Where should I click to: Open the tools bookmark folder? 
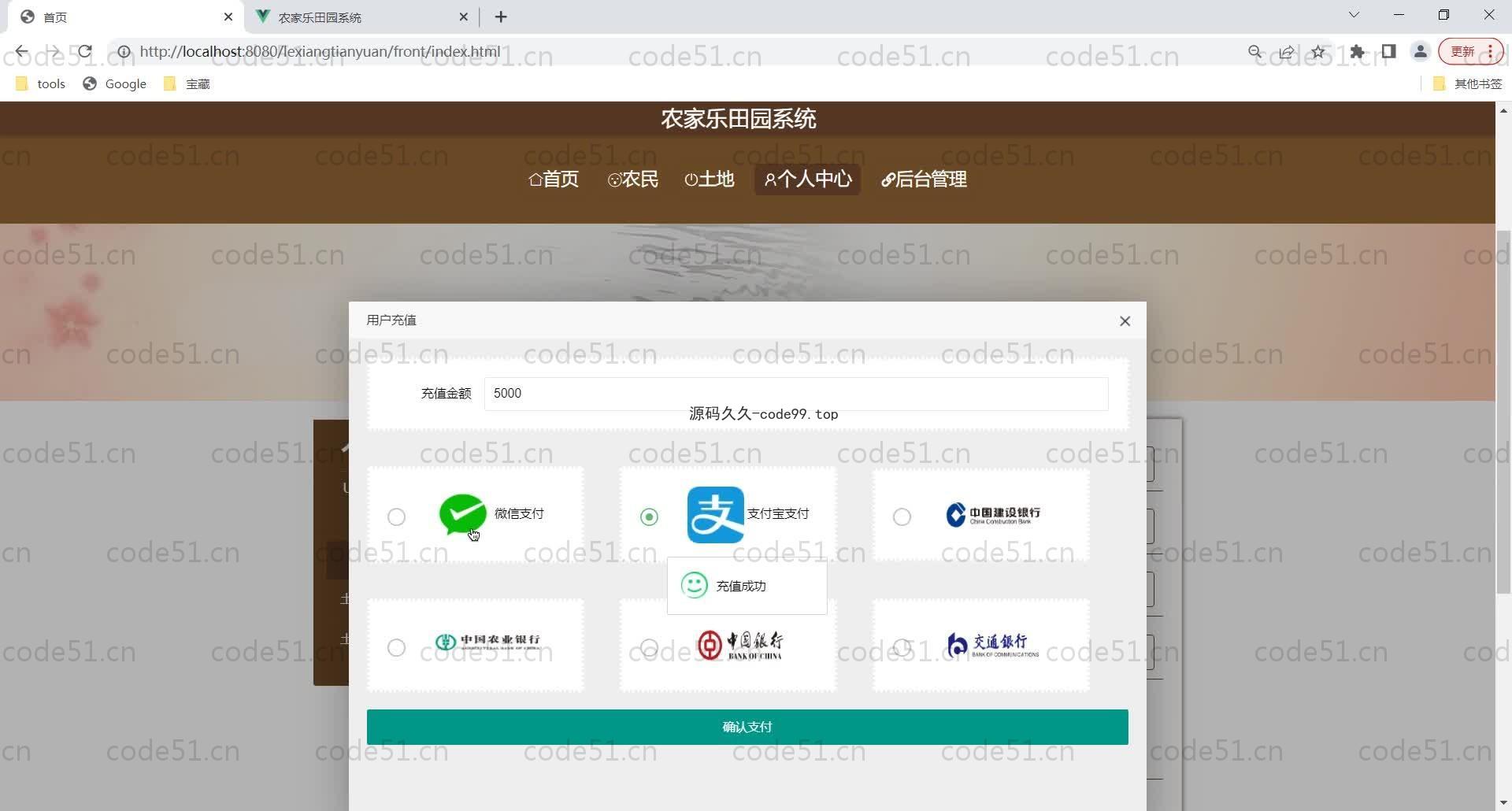pyautogui.click(x=40, y=83)
